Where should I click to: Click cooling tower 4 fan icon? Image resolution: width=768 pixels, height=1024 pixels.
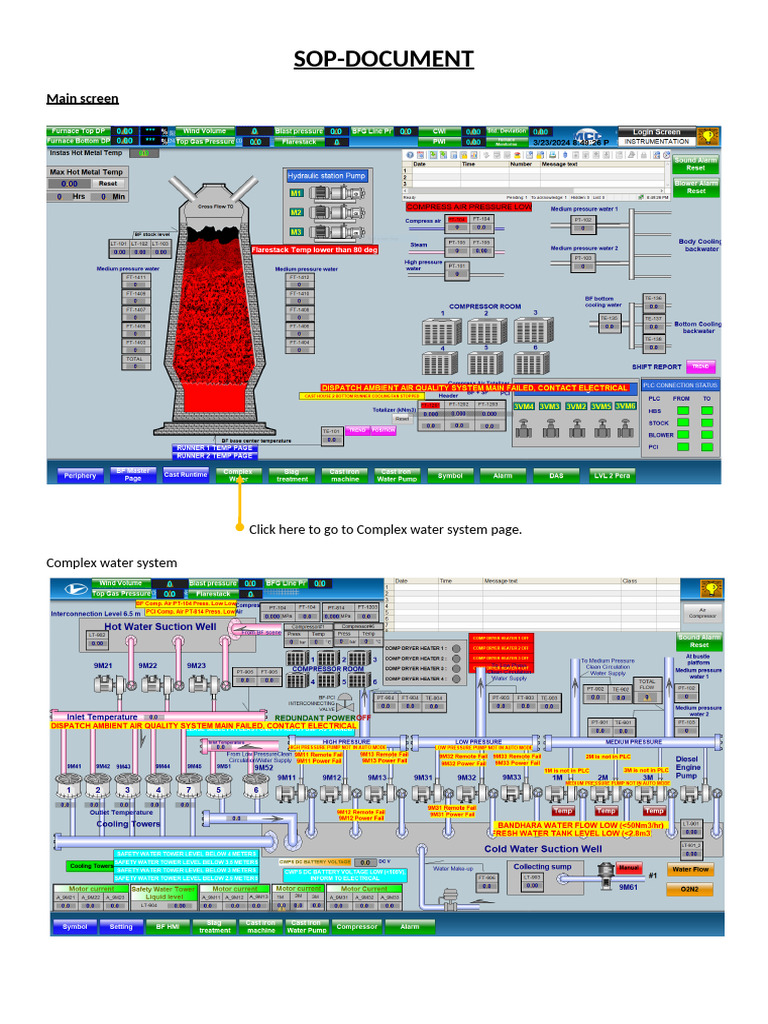[x=158, y=786]
